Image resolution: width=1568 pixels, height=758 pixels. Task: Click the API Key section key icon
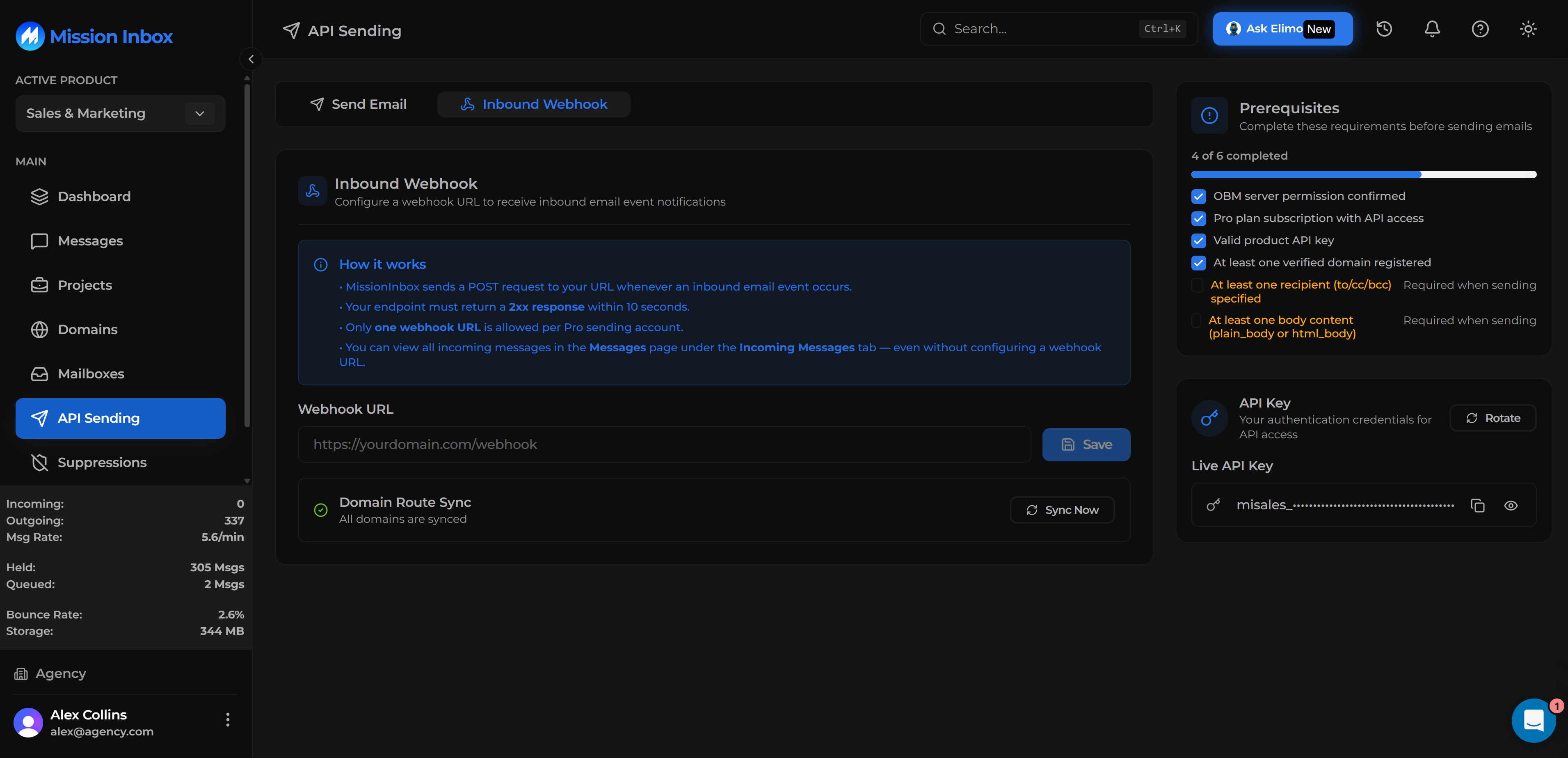tap(1209, 418)
